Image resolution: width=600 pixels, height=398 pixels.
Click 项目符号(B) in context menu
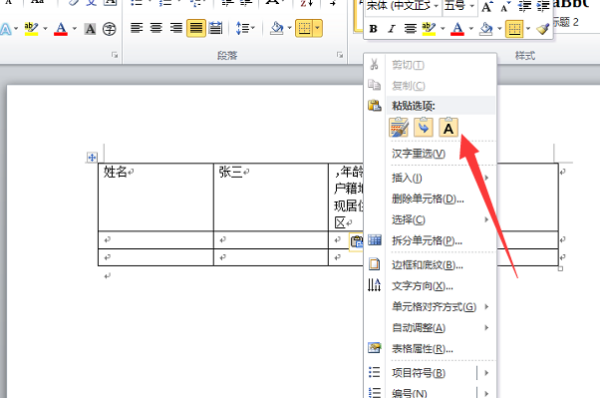click(x=419, y=373)
